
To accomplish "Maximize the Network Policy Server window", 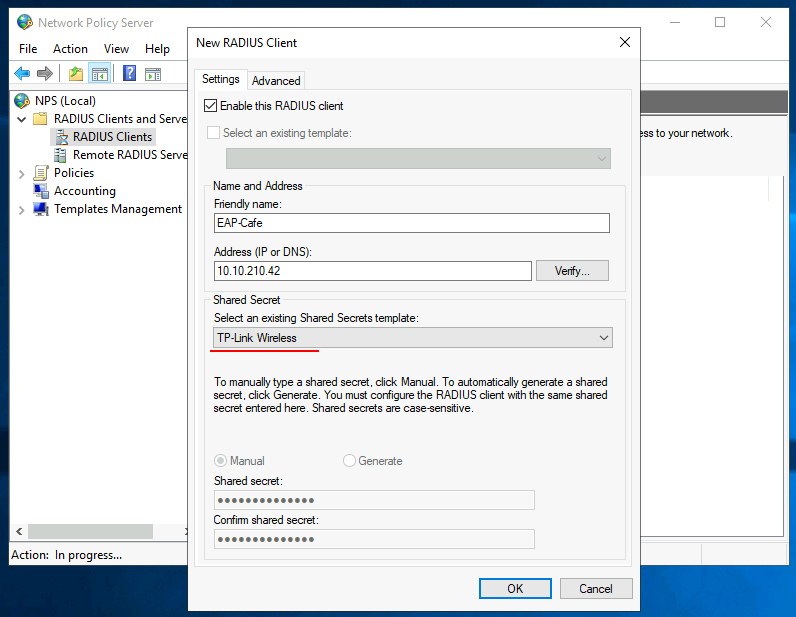I will coord(720,22).
